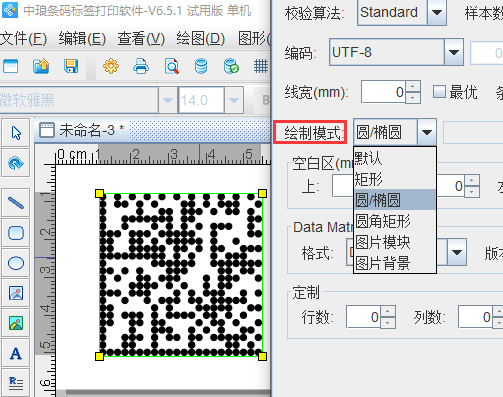Expand the 编码 UTF-8 dropdown
Viewport: 503px width, 397px height.
pyautogui.click(x=454, y=52)
